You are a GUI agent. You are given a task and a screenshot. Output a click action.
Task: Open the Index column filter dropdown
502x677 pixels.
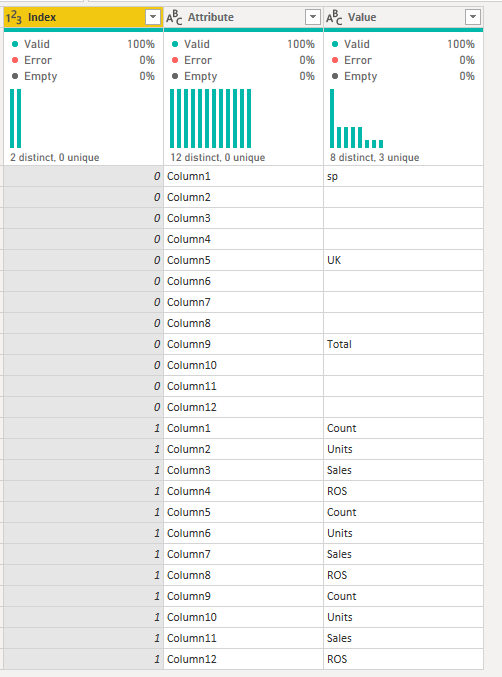tap(152, 17)
